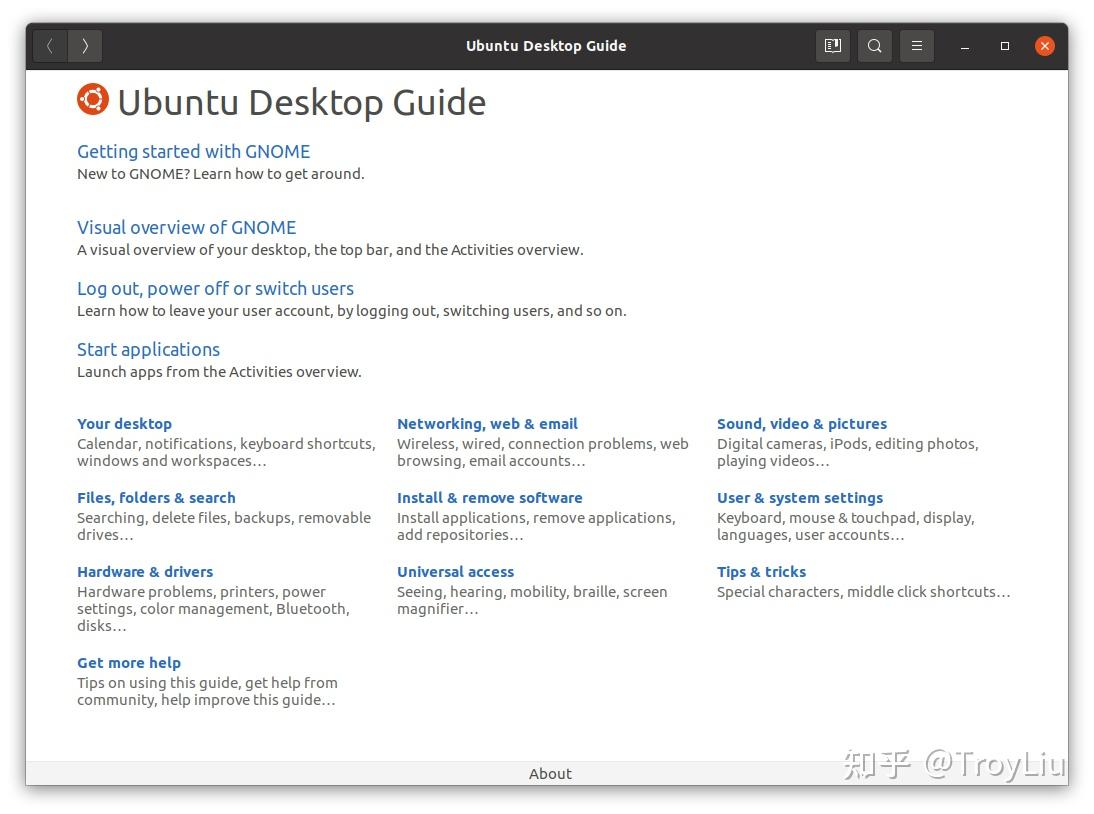The width and height of the screenshot is (1094, 814).
Task: Click the bookmarked page icon in the header
Action: pyautogui.click(x=832, y=45)
